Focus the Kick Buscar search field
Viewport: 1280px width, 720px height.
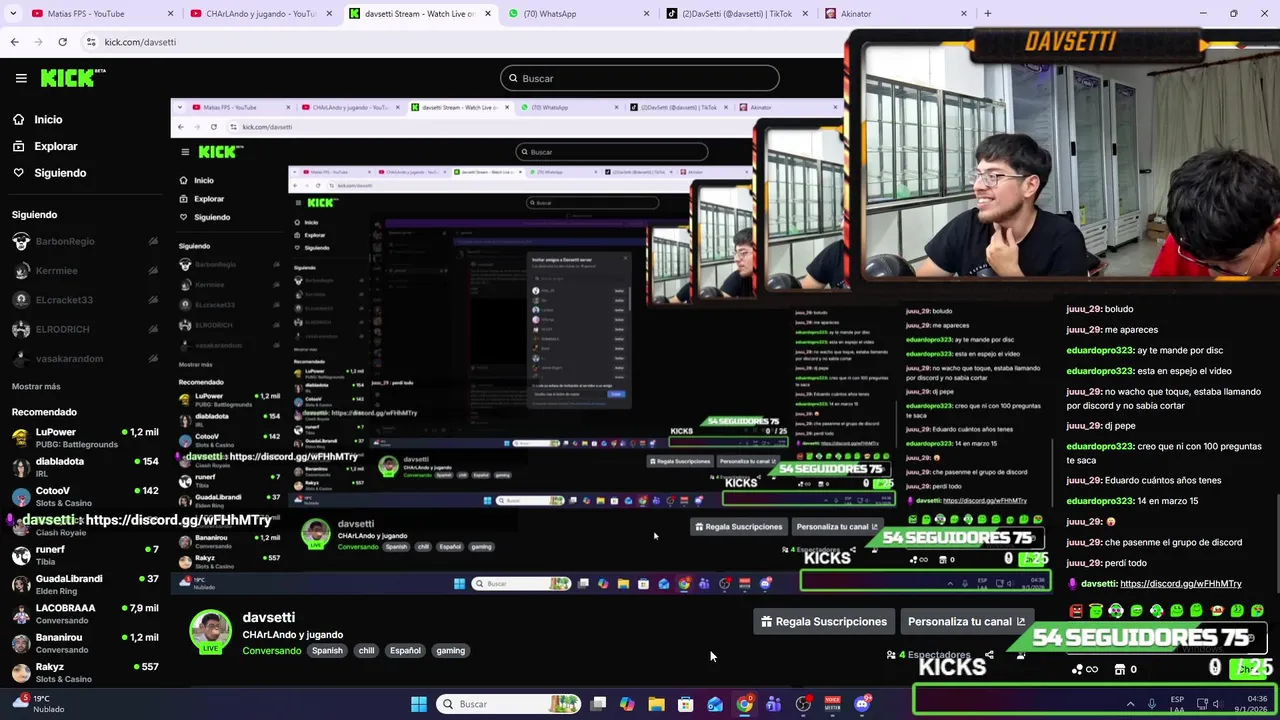[x=639, y=78]
